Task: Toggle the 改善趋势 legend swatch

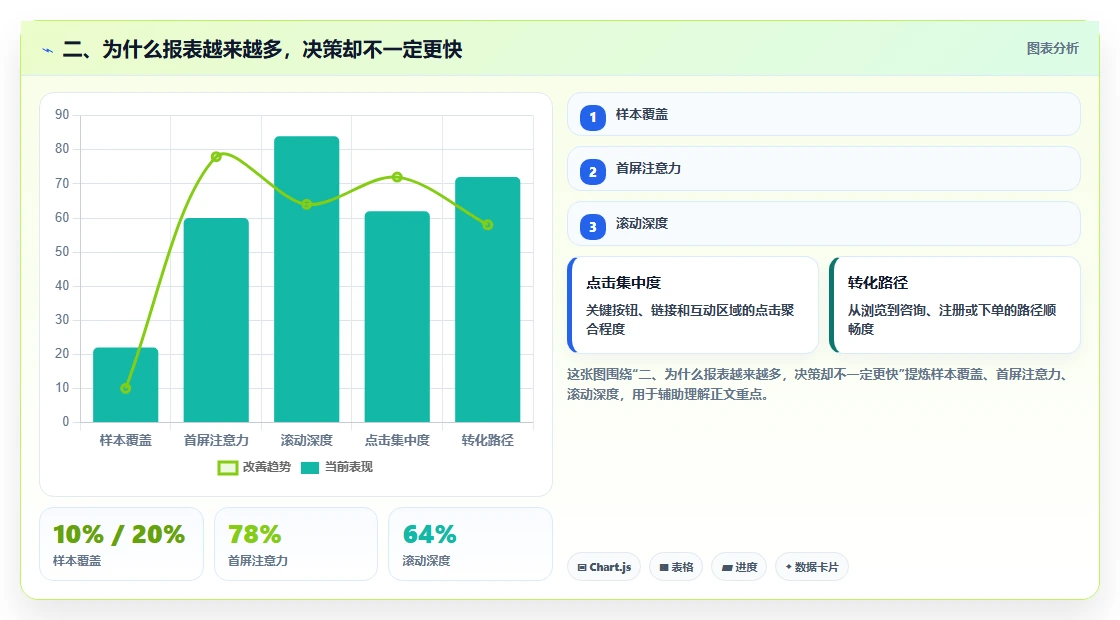Action: click(x=228, y=468)
